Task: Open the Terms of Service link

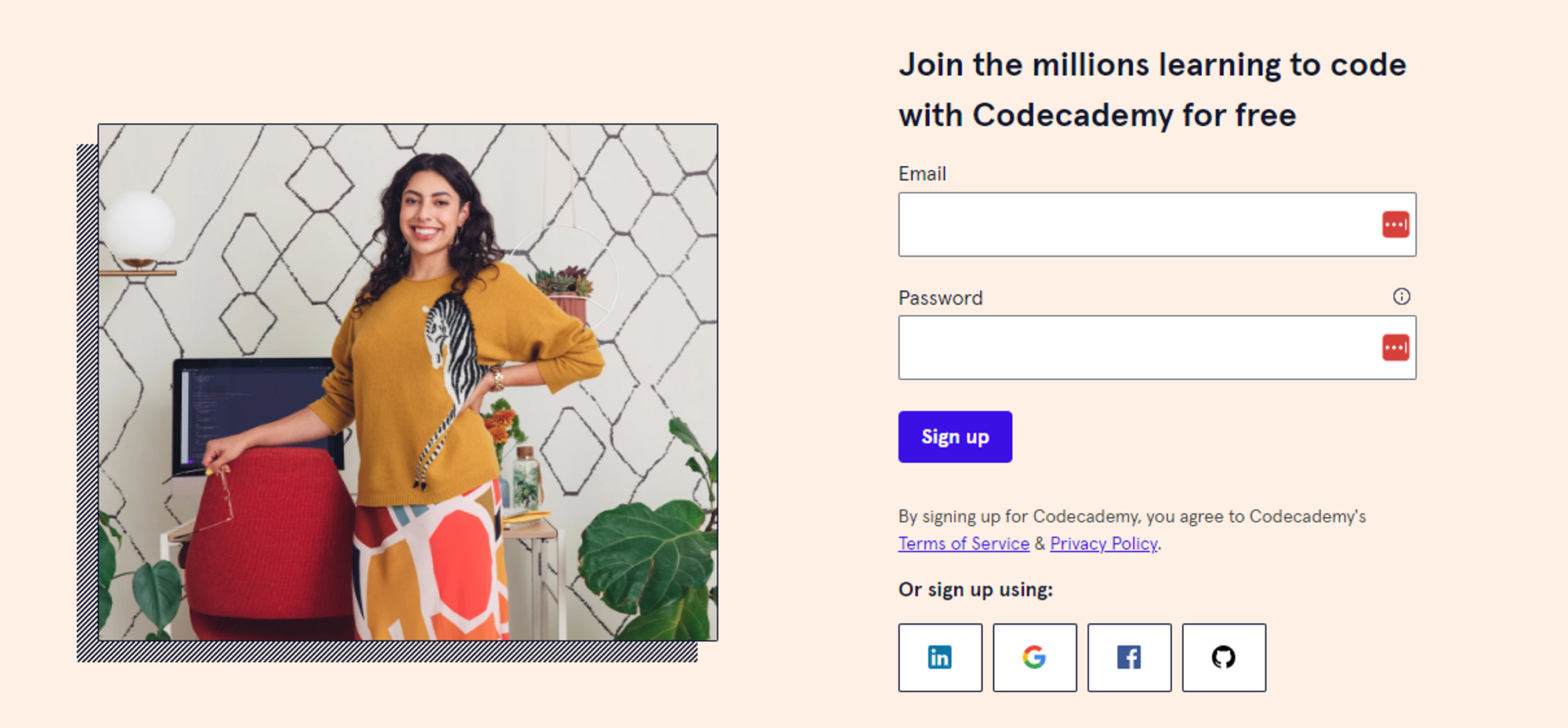Action: (x=964, y=544)
